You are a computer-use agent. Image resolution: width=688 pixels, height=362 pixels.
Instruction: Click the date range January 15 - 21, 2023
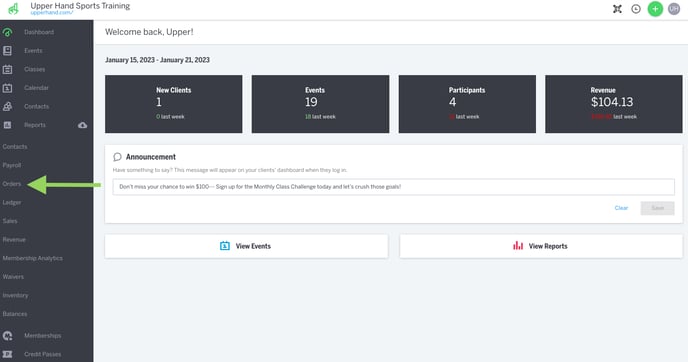click(x=158, y=60)
